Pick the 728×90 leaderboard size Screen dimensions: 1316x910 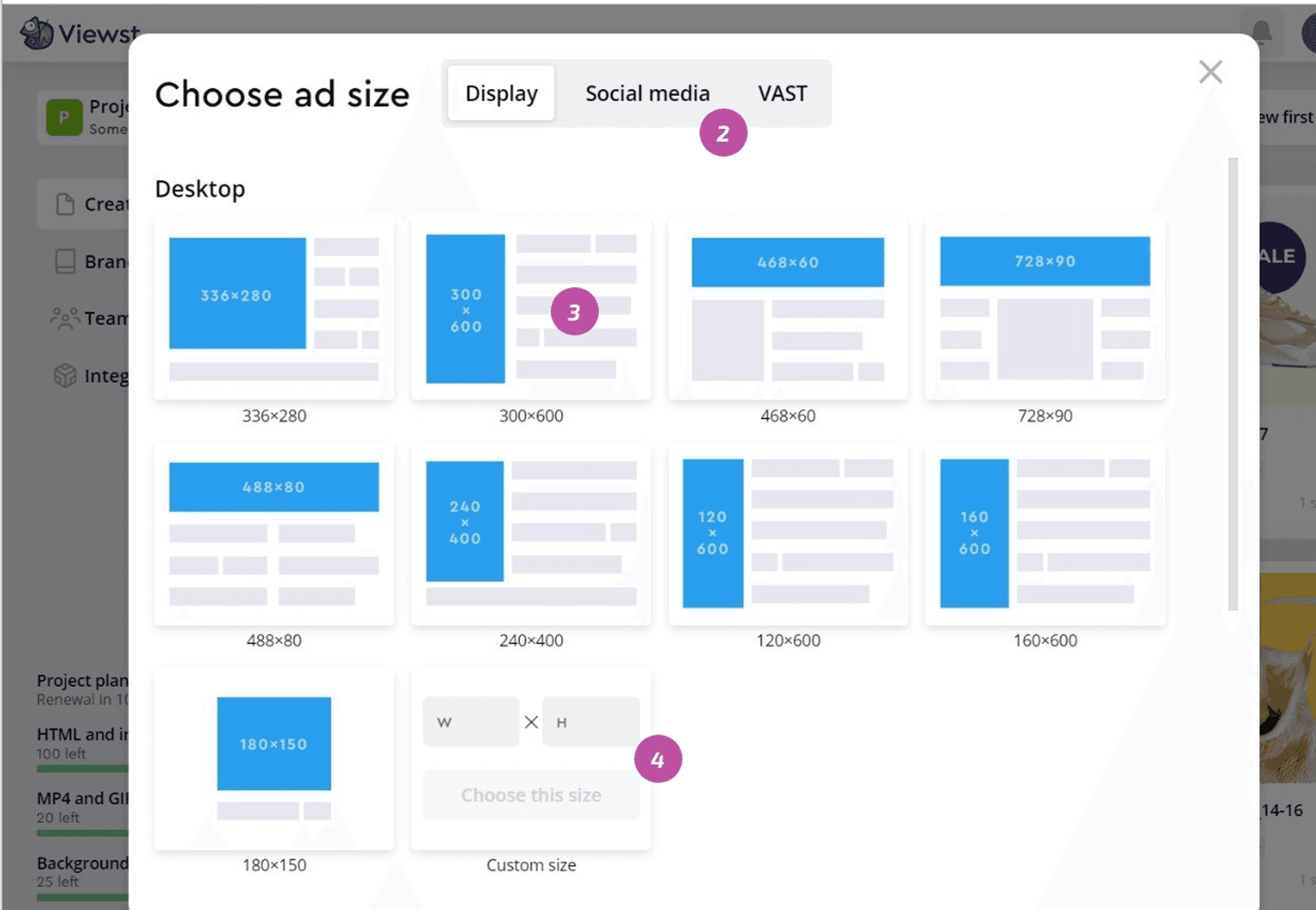[1045, 308]
